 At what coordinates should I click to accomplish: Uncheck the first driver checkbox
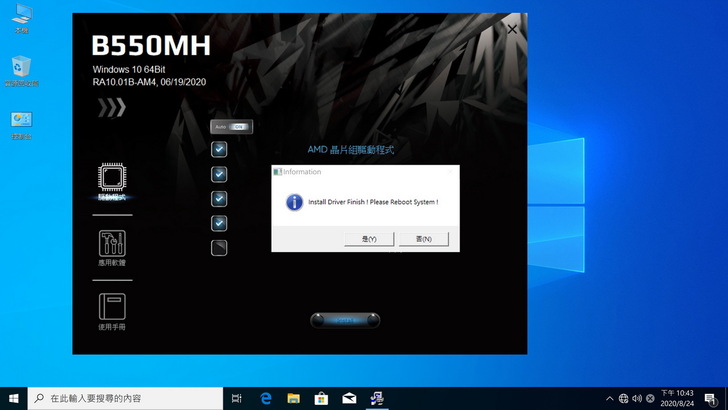219,149
